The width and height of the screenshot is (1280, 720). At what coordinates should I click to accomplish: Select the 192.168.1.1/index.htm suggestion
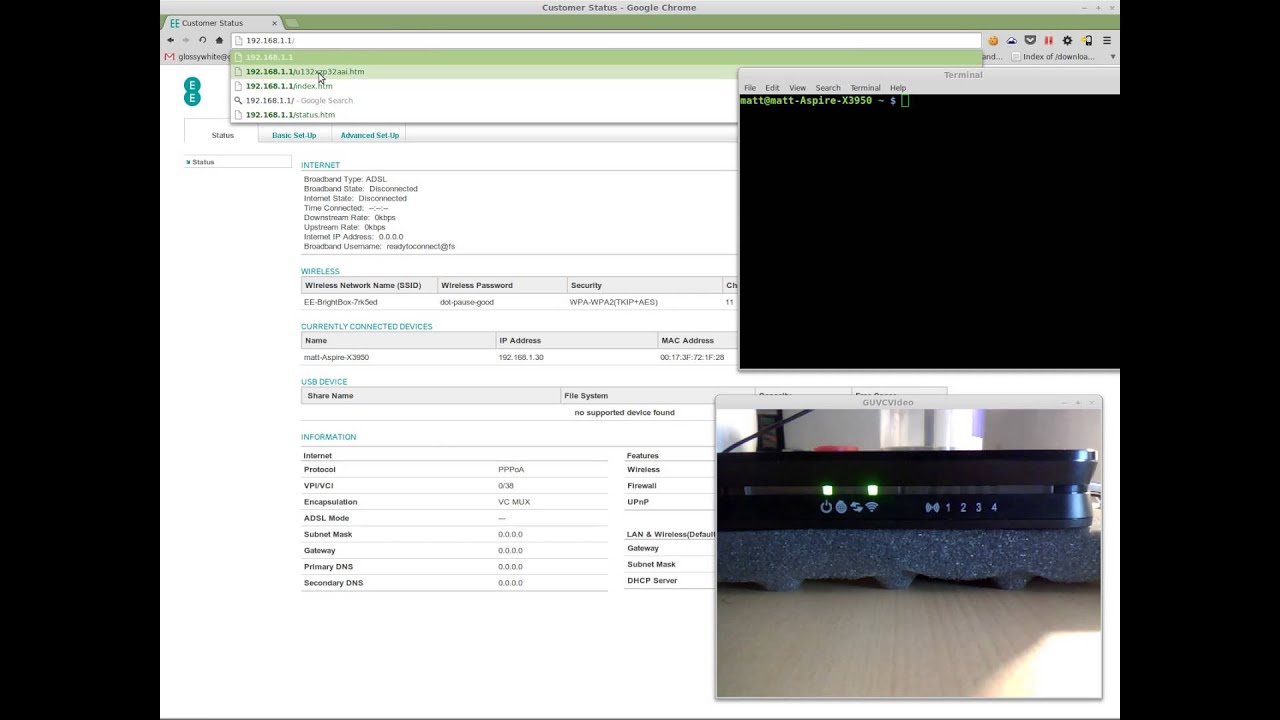point(484,86)
